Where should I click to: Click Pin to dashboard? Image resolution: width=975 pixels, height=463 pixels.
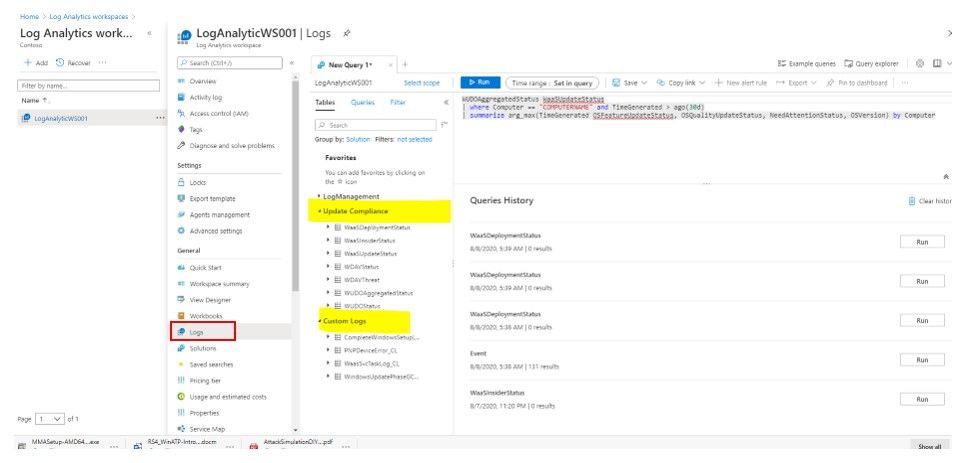point(857,83)
